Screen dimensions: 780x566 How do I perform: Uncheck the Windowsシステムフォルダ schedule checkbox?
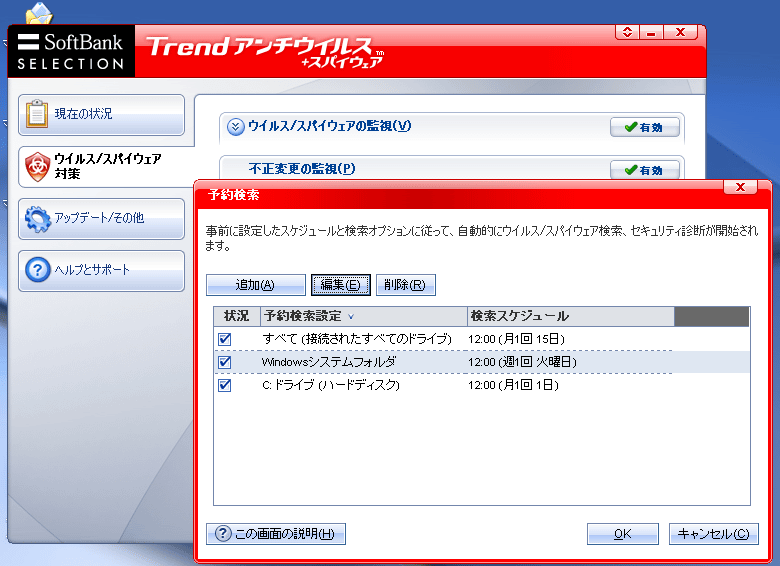(x=225, y=362)
